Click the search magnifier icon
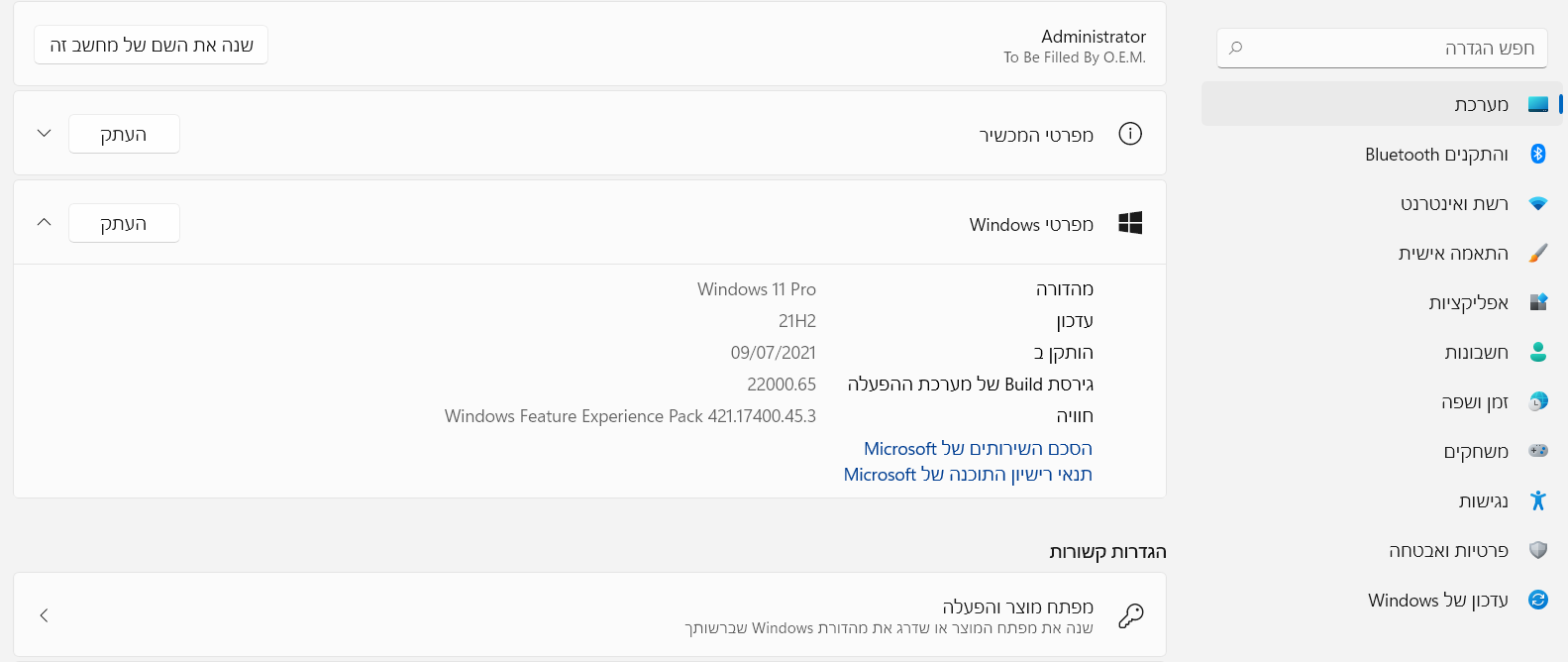Image resolution: width=1568 pixels, height=662 pixels. tap(1235, 48)
